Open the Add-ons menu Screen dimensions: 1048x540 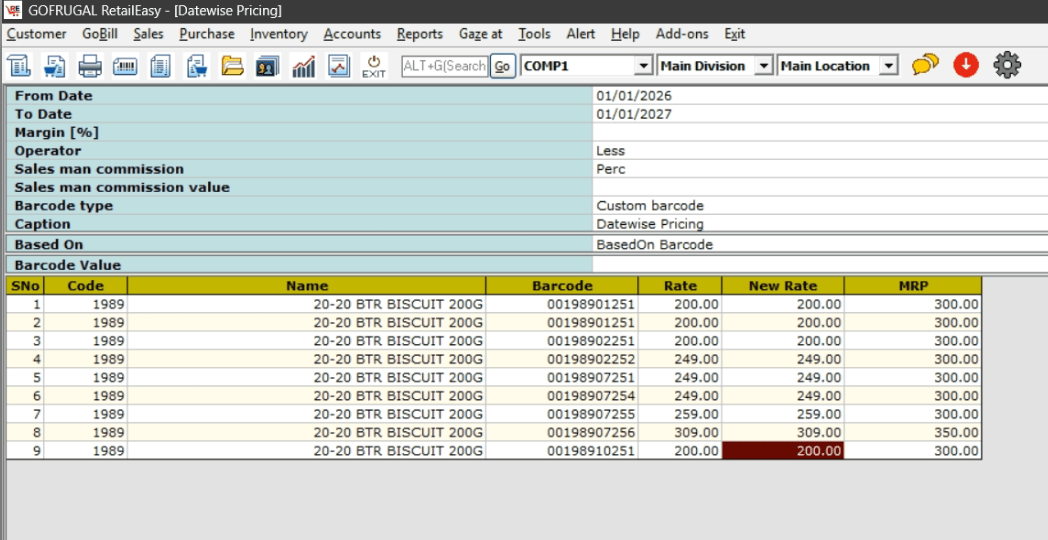tap(682, 34)
